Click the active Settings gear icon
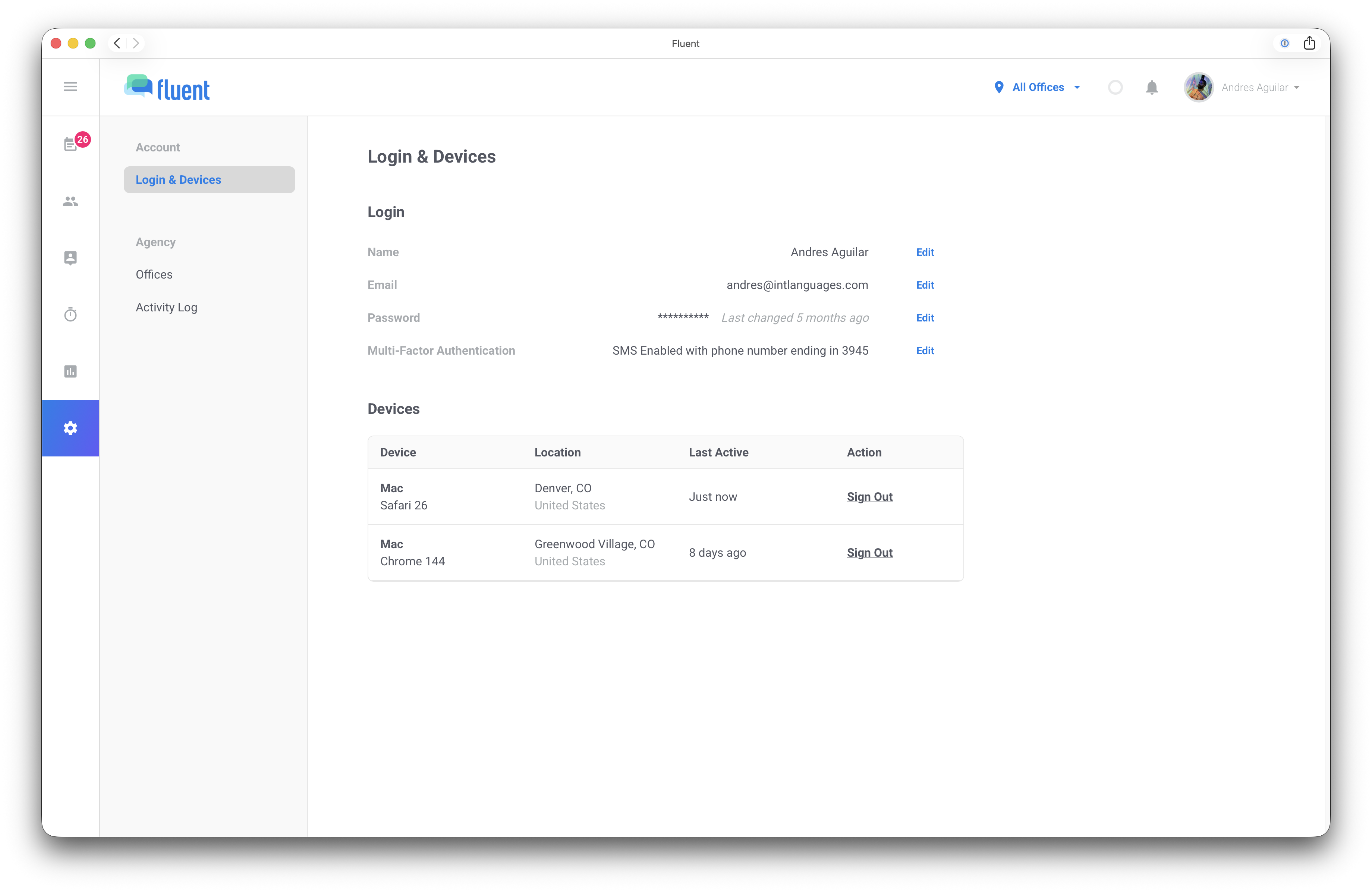This screenshot has height=892, width=1372. click(x=70, y=428)
